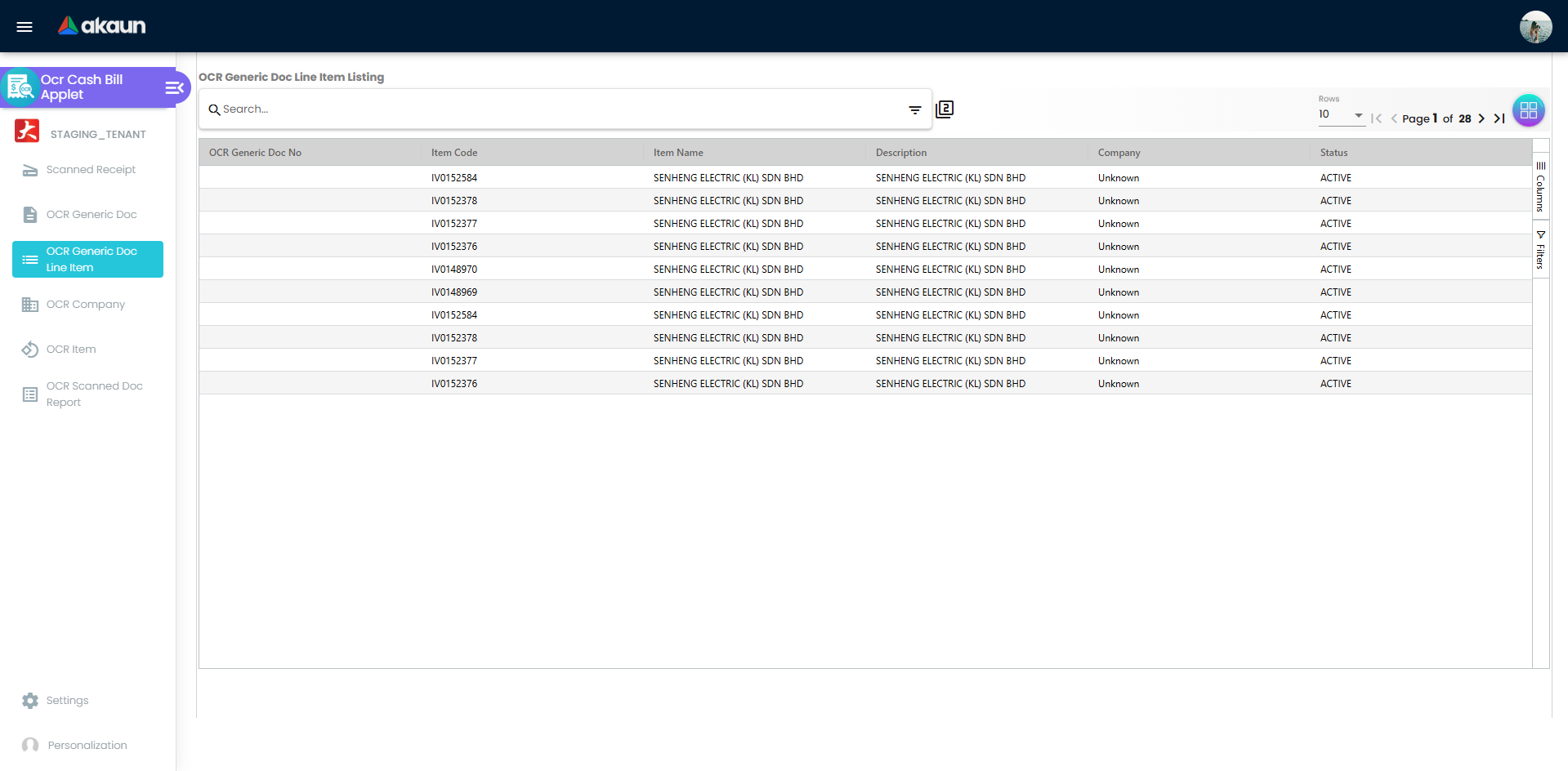1568x771 pixels.
Task: Sort by Item Code column header
Action: [454, 153]
